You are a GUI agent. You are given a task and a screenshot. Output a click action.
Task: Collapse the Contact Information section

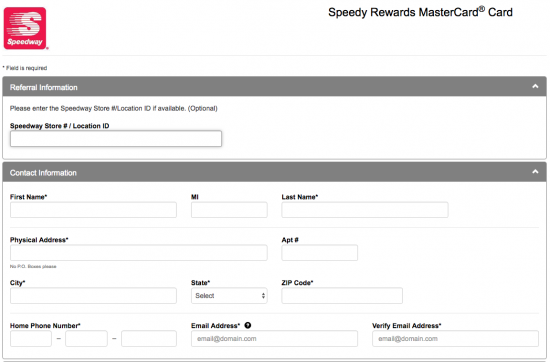tap(535, 172)
